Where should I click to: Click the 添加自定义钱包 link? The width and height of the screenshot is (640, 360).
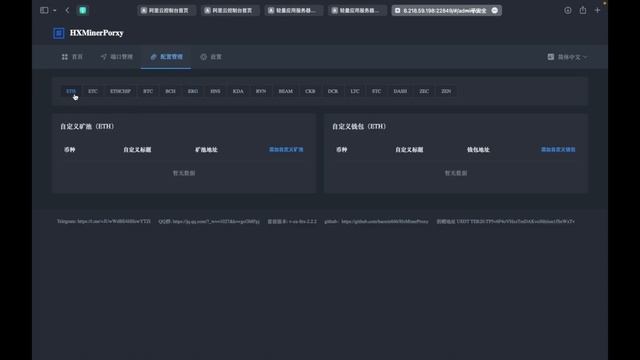click(x=558, y=150)
